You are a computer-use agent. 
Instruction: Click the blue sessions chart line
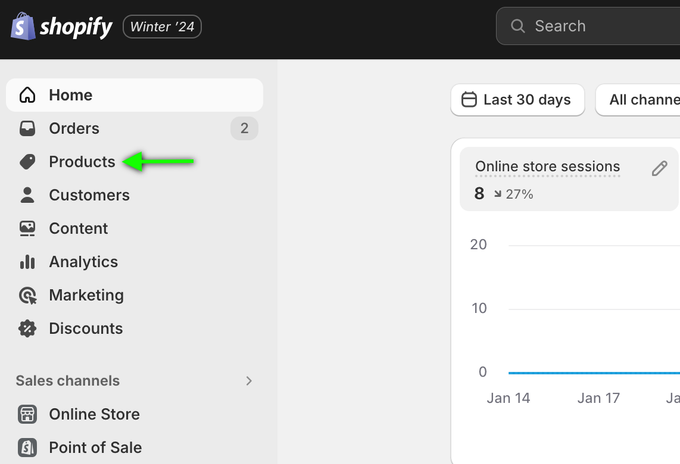594,373
